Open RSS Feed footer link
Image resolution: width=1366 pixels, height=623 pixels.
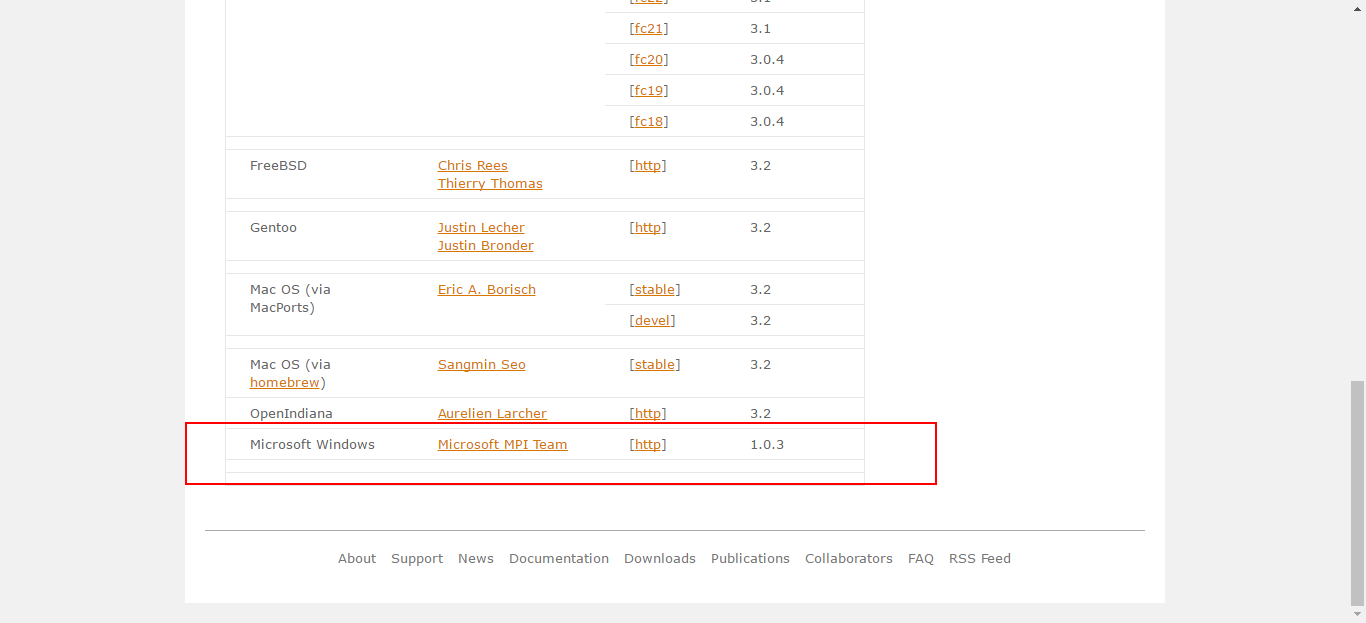980,558
